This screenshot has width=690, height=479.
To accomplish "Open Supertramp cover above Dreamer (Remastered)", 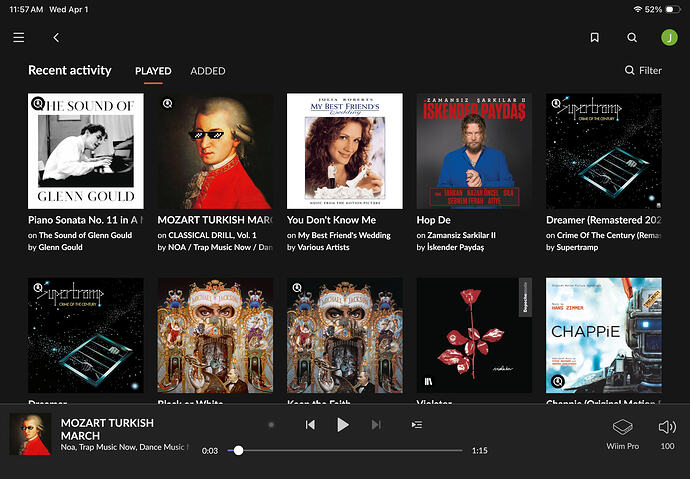I will [x=604, y=151].
